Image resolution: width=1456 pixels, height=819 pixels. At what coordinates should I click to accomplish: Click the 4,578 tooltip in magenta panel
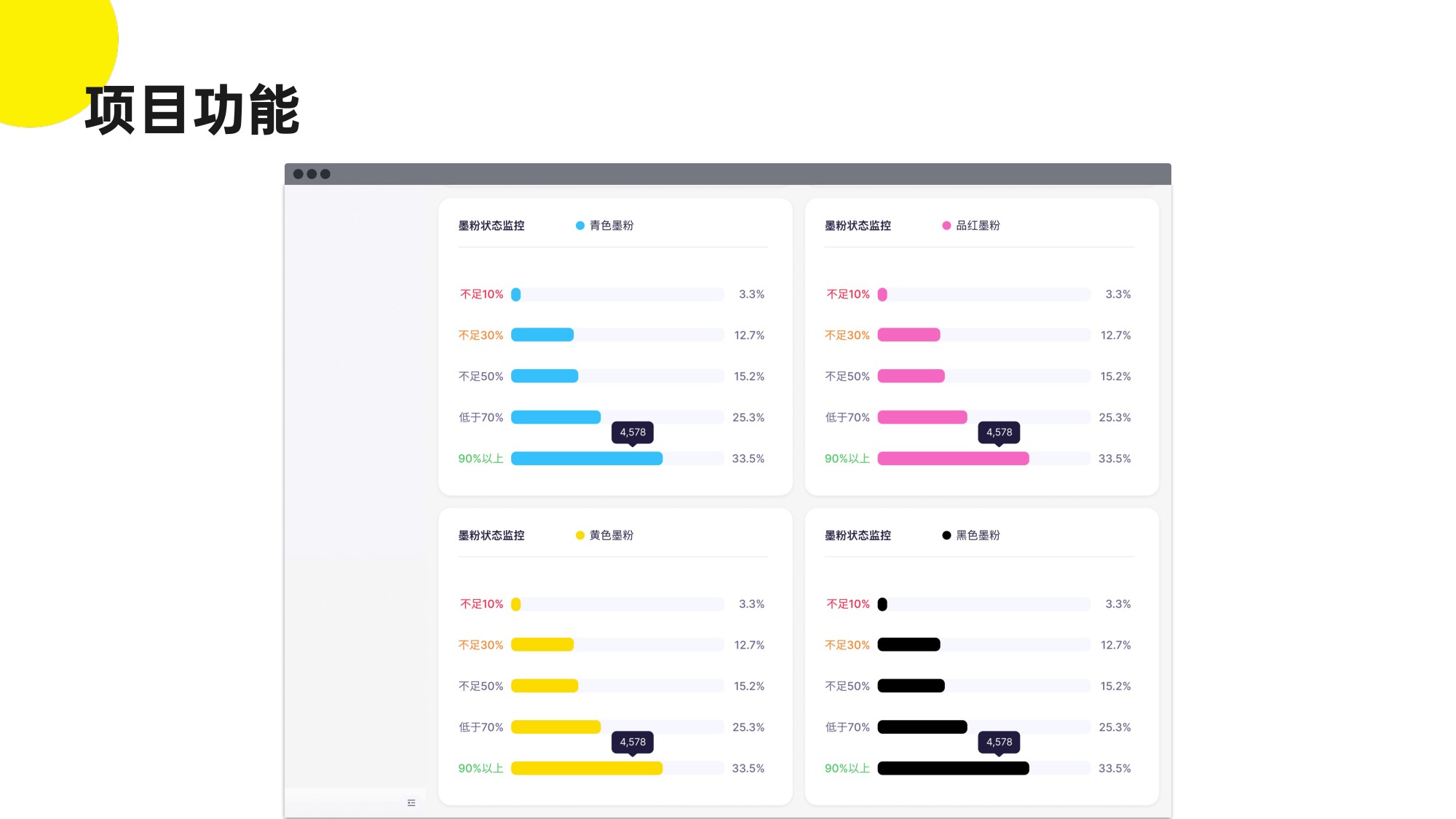[x=999, y=432]
